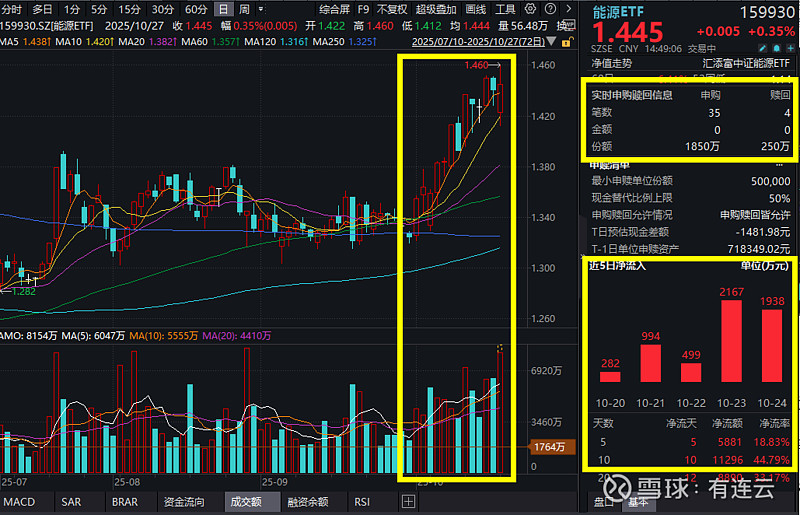Viewport: 800px width, 515px height.
Task: Click the F9 button
Action: coord(363,9)
